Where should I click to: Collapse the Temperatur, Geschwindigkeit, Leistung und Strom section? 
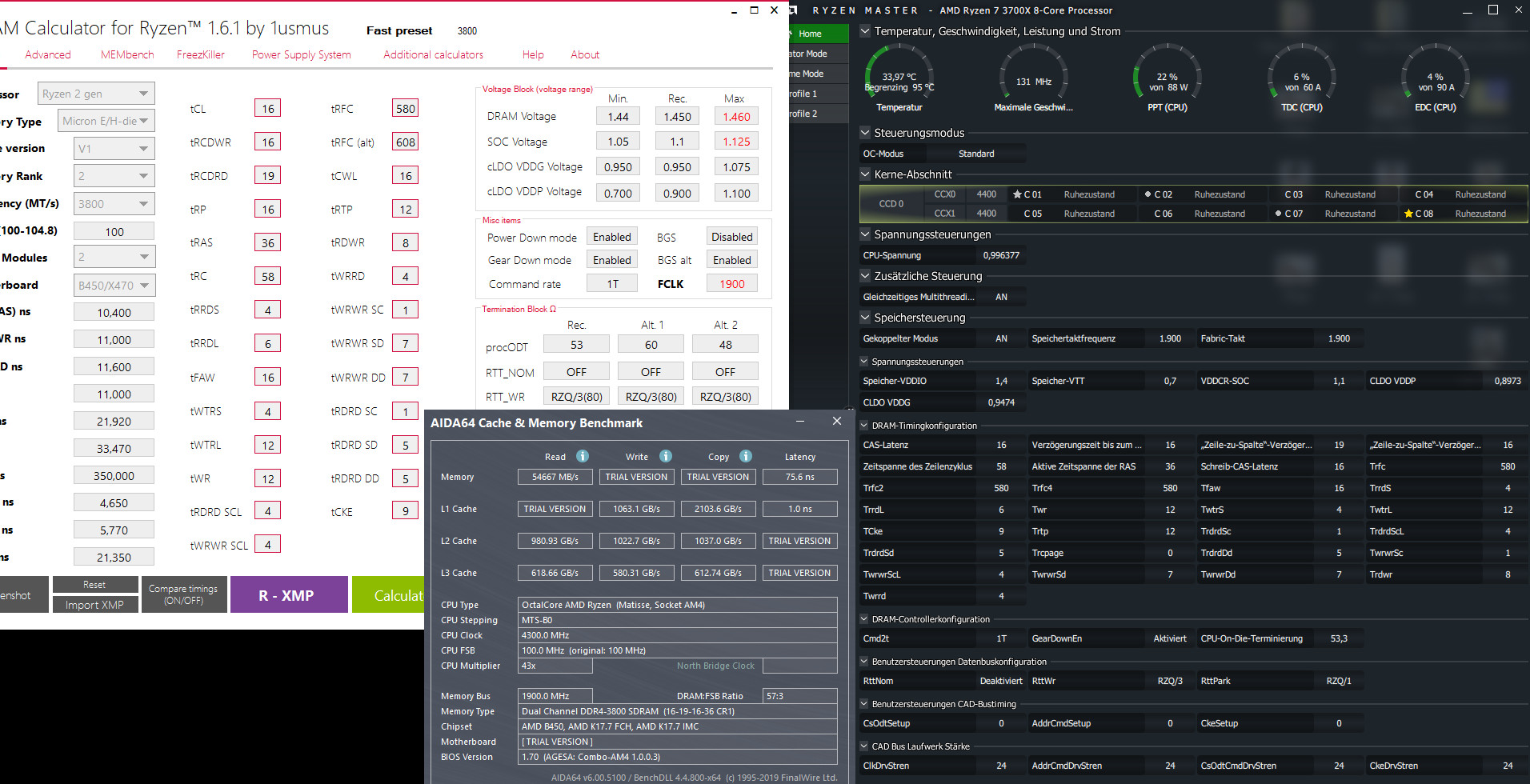865,31
